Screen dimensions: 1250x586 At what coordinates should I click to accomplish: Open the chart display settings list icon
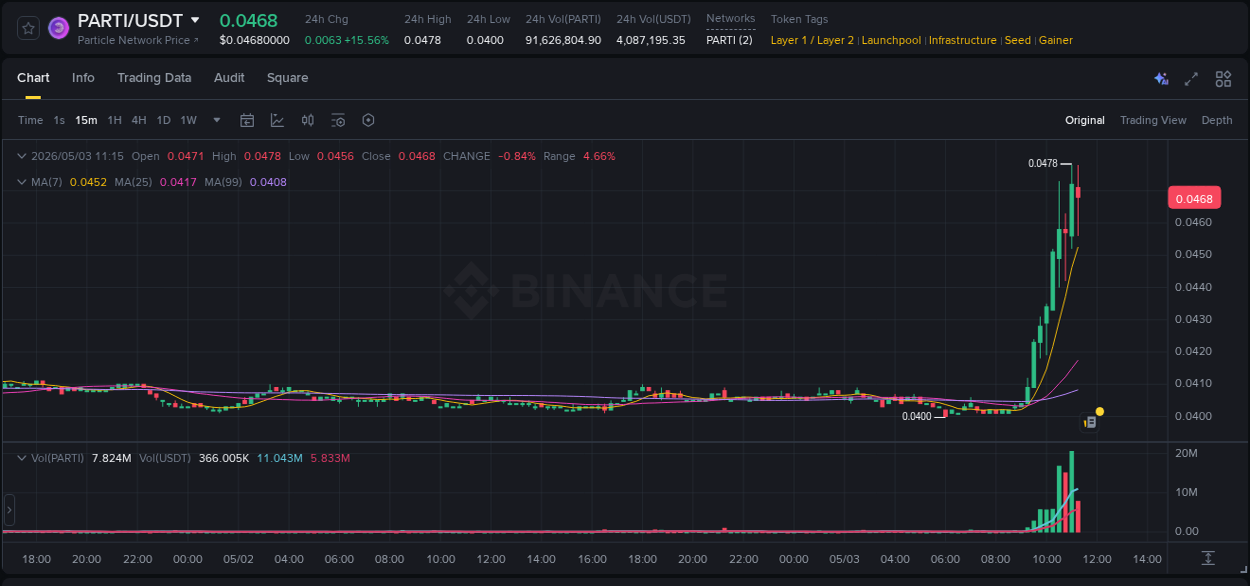tap(338, 120)
